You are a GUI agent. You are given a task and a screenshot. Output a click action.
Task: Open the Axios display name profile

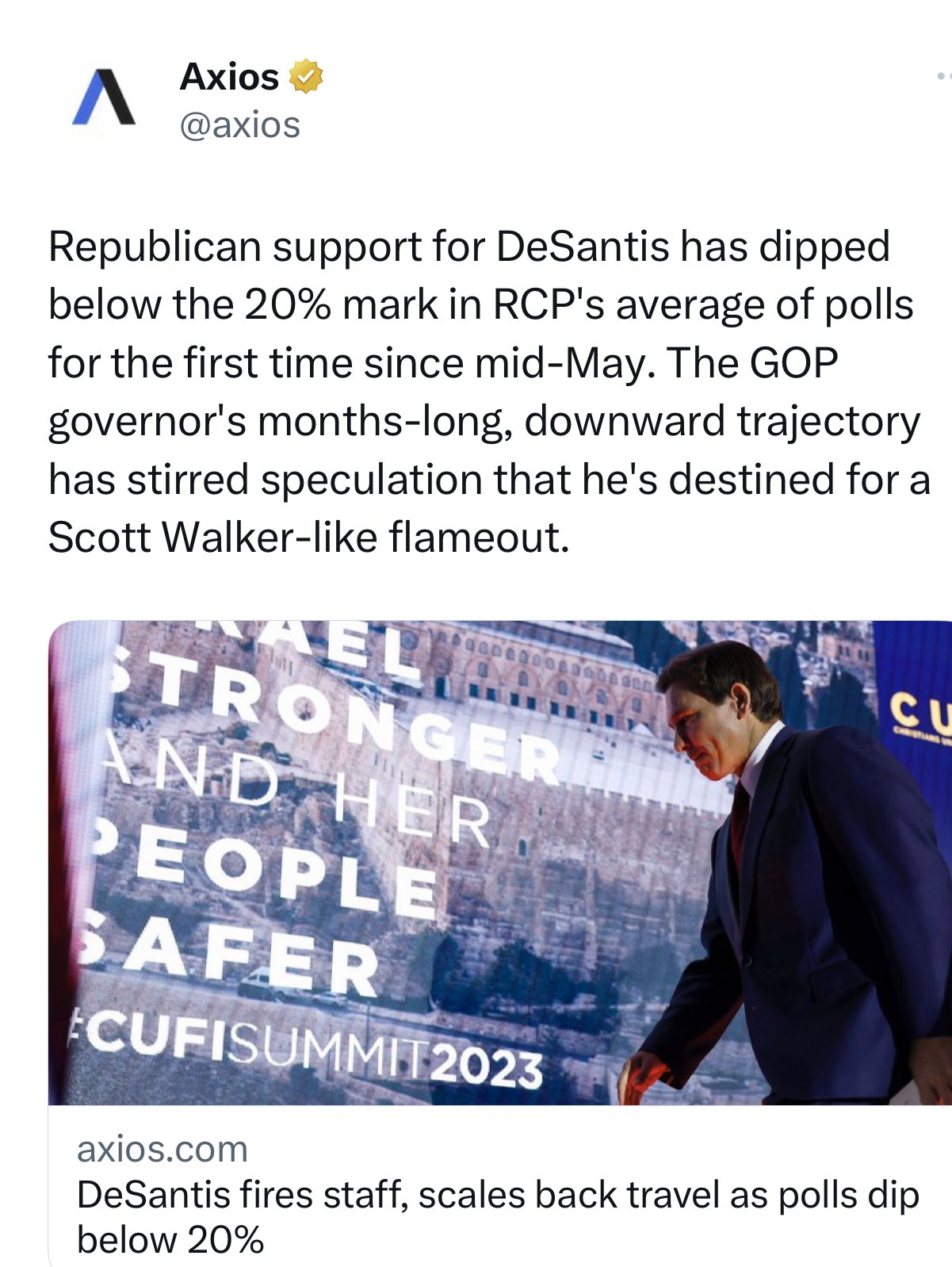[229, 77]
